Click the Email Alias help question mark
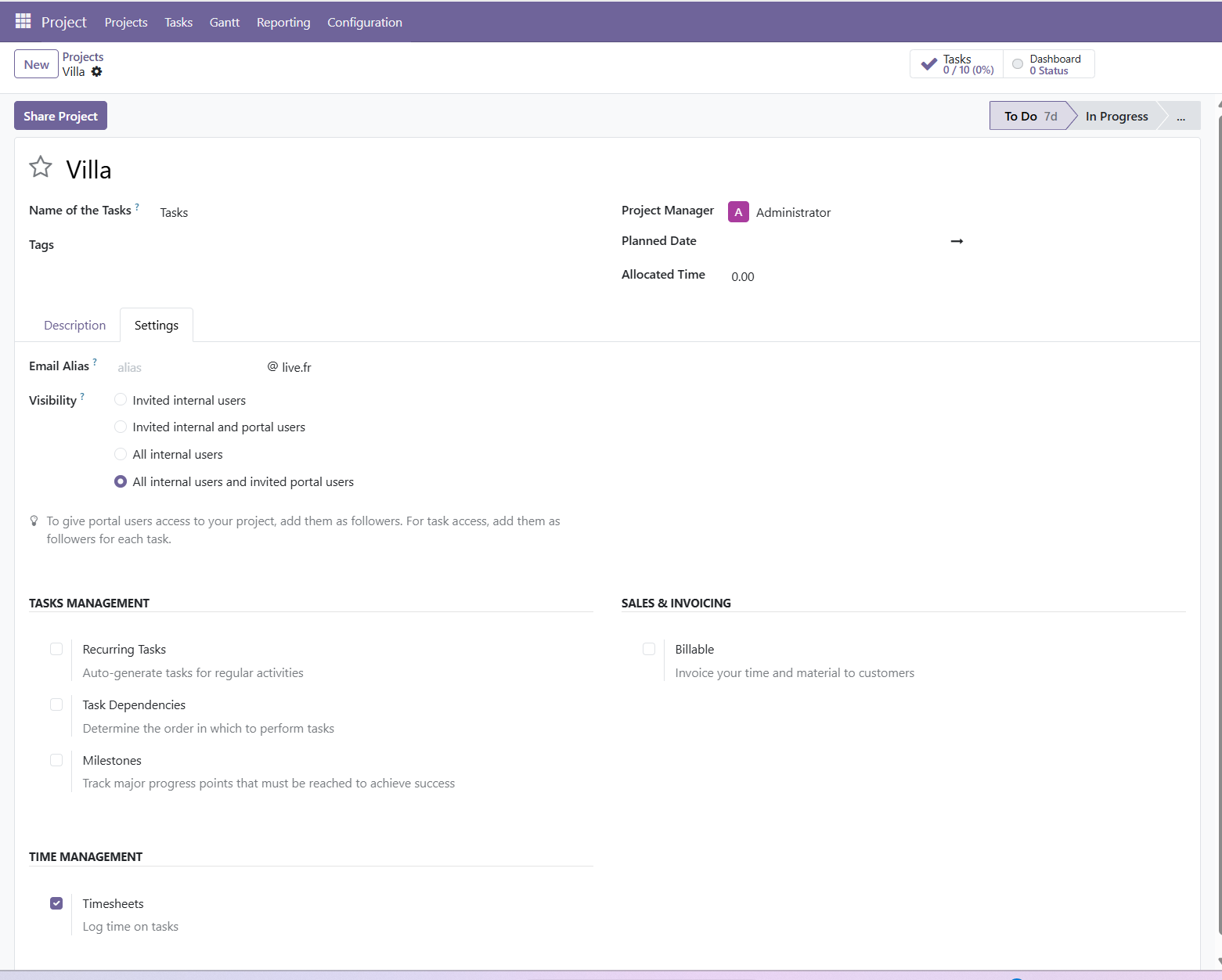The image size is (1222, 980). [95, 362]
